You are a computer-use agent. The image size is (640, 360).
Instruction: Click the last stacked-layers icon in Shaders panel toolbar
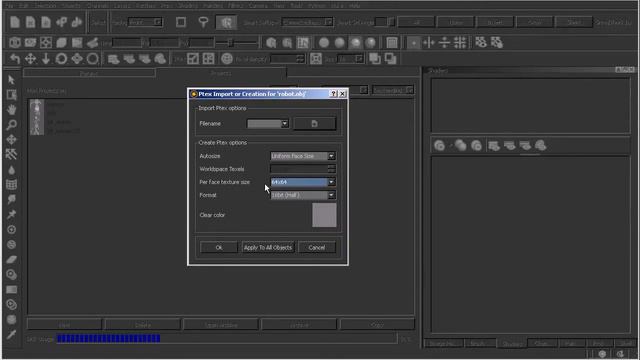[540, 145]
